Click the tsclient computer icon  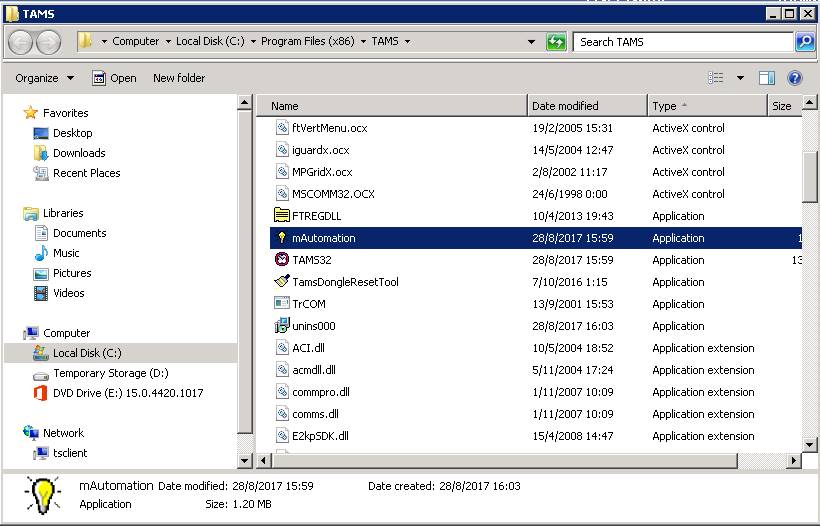pos(41,453)
